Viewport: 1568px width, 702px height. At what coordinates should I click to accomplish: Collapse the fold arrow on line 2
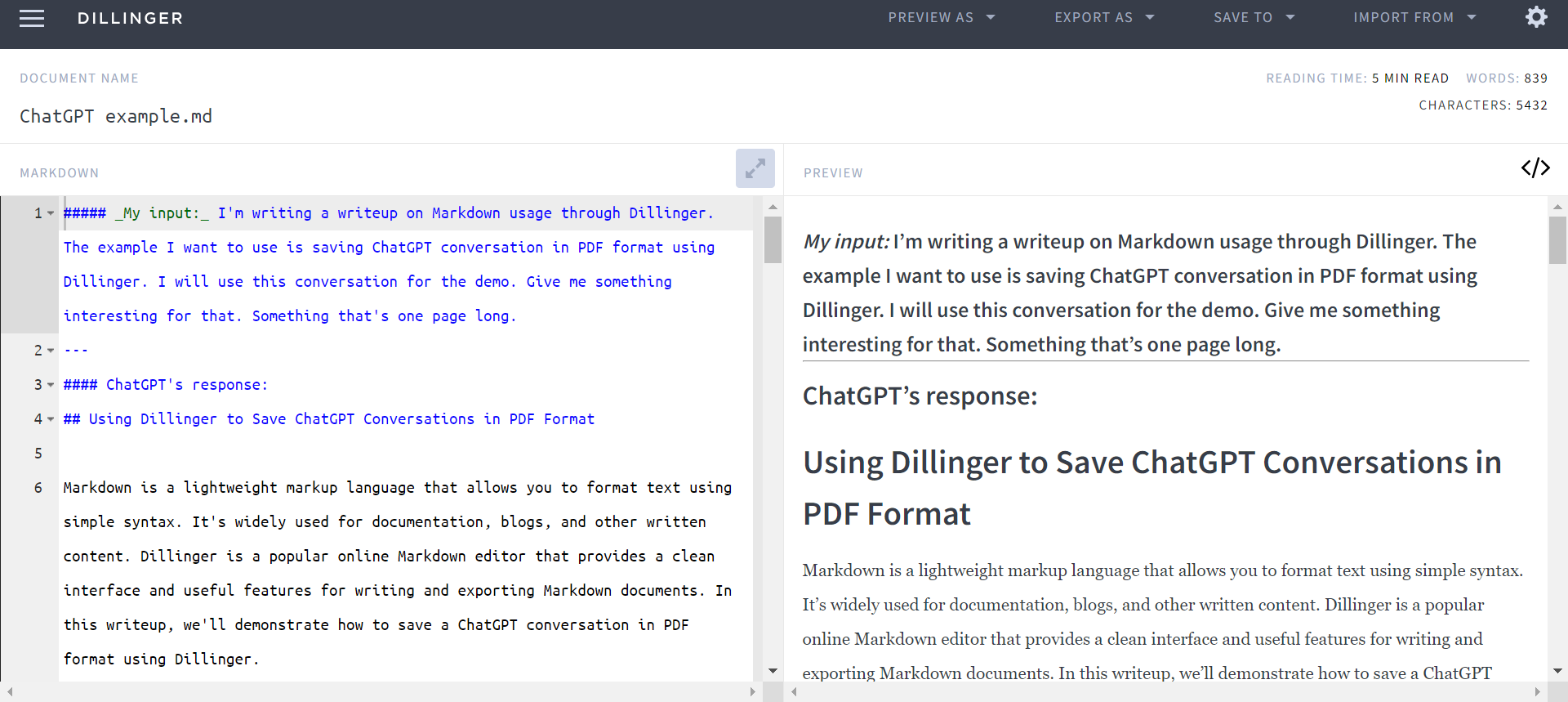click(x=51, y=351)
